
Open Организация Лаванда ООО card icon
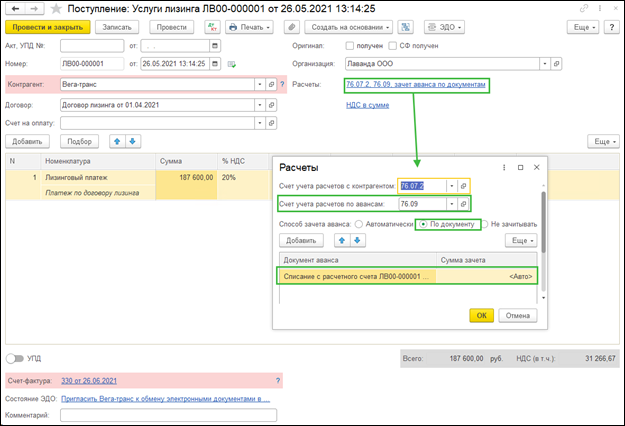tap(556, 64)
